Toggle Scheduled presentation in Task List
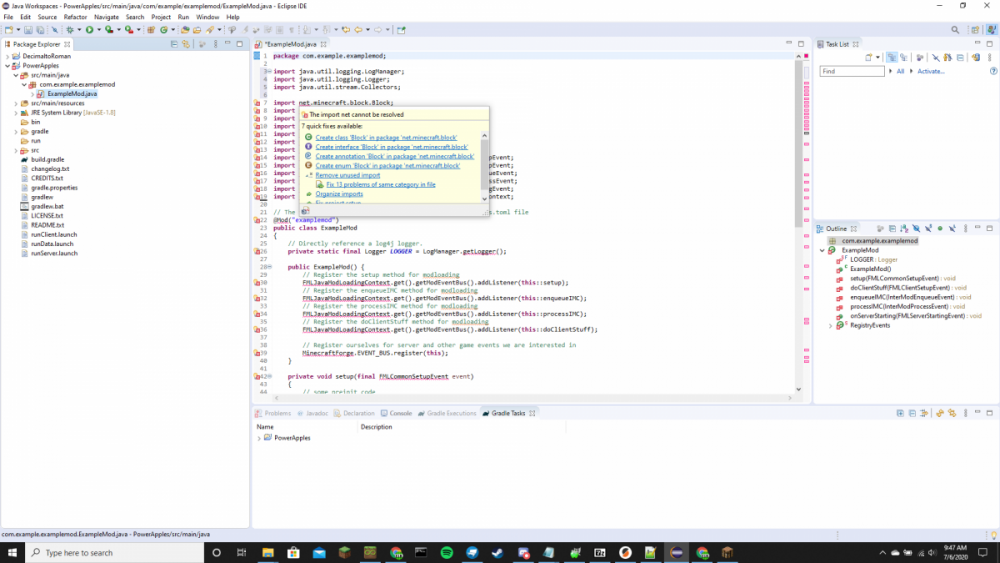 point(904,57)
